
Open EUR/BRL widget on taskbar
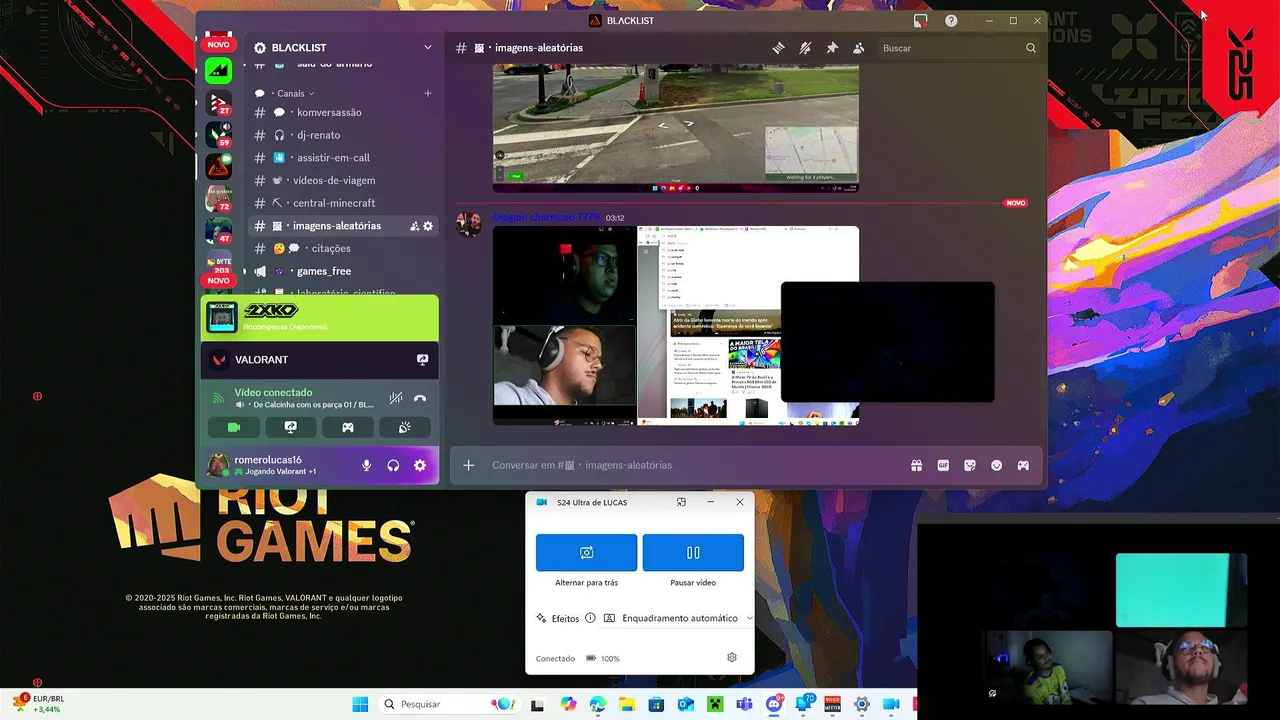tap(38, 704)
